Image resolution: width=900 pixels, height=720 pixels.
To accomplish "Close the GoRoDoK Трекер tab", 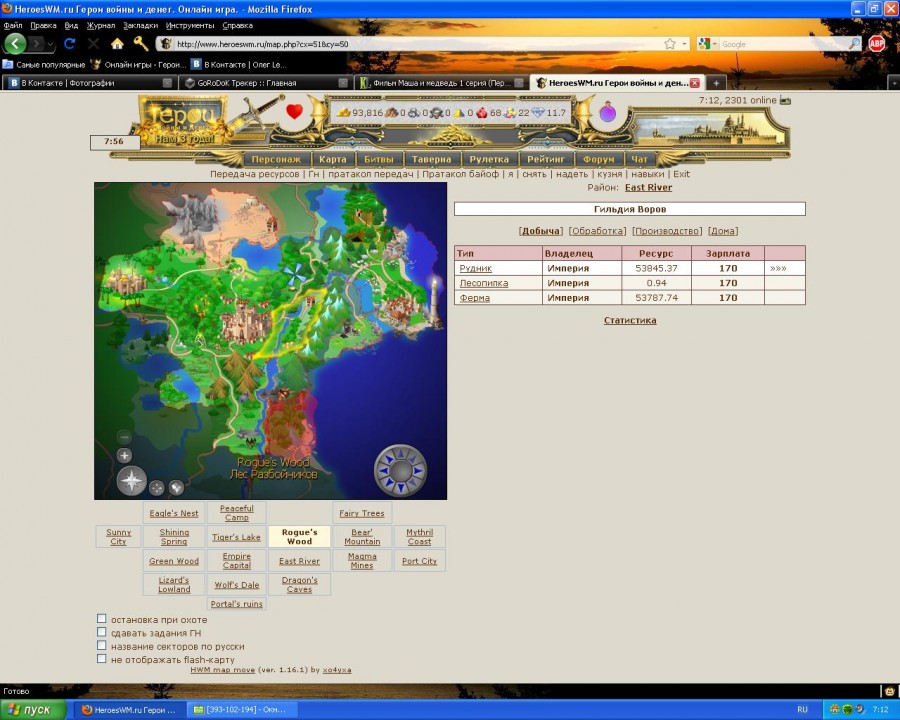I will [343, 83].
